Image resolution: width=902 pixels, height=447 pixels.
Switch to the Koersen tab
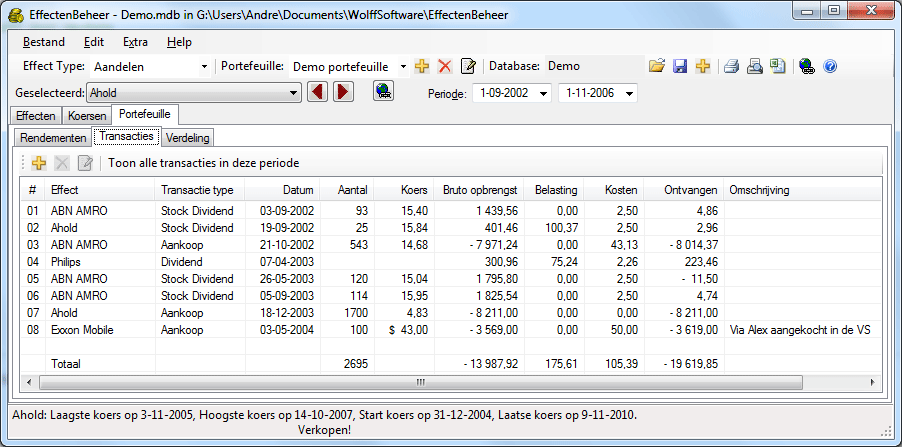tap(86, 116)
